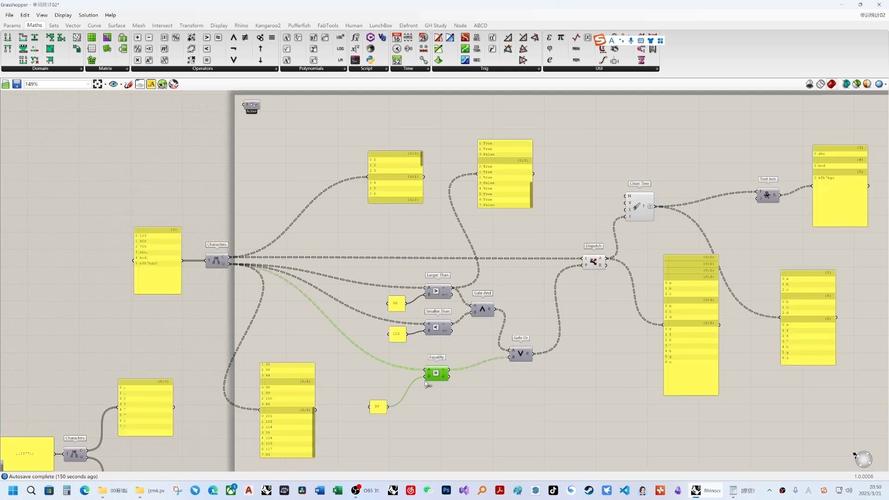Select the Dispatch component node
Screen dimensions: 889x500
[x=593, y=261]
